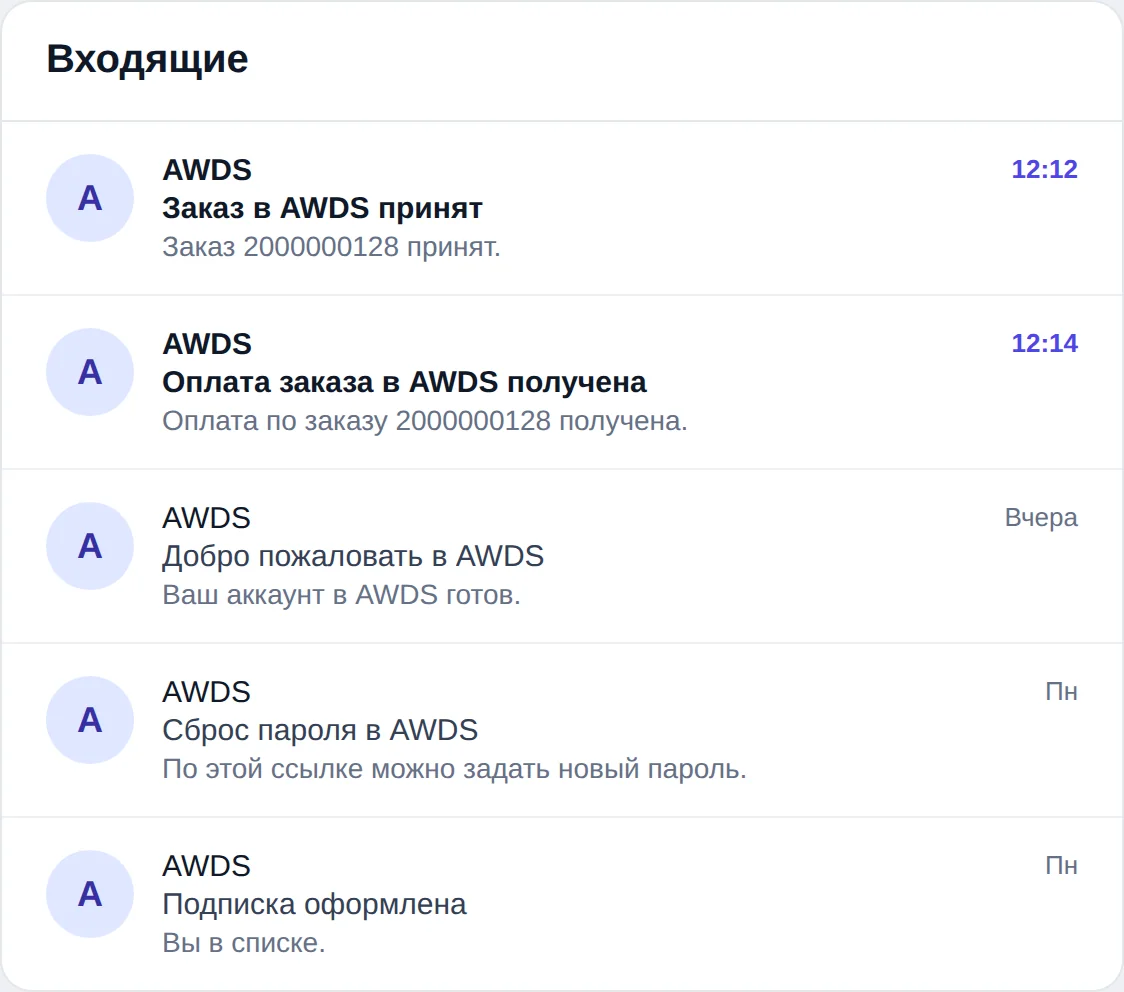Open the email 'Оплата заказа в AWDS получена'

click(x=562, y=382)
